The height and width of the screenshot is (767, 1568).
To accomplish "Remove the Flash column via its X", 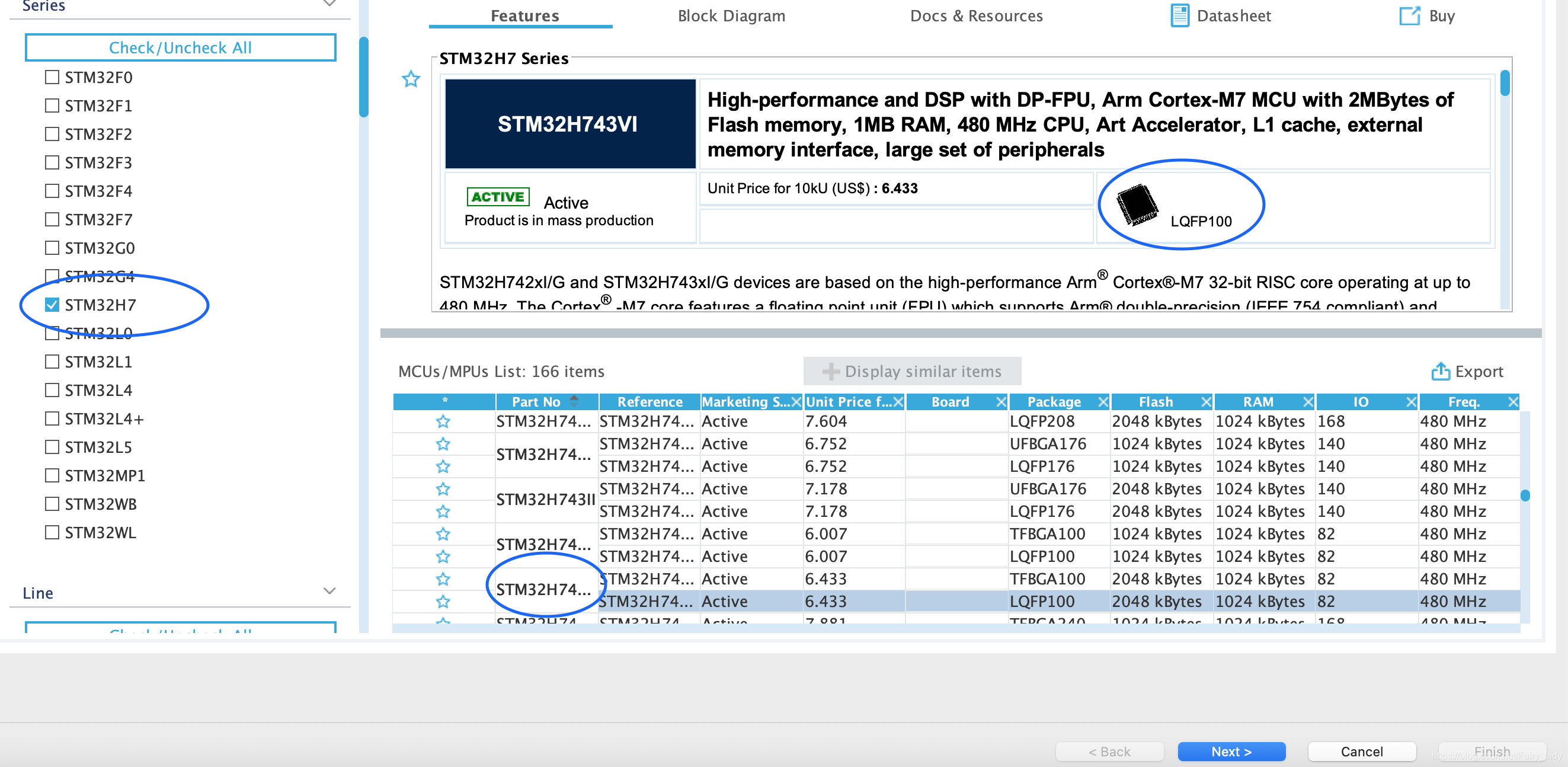I will click(1206, 402).
